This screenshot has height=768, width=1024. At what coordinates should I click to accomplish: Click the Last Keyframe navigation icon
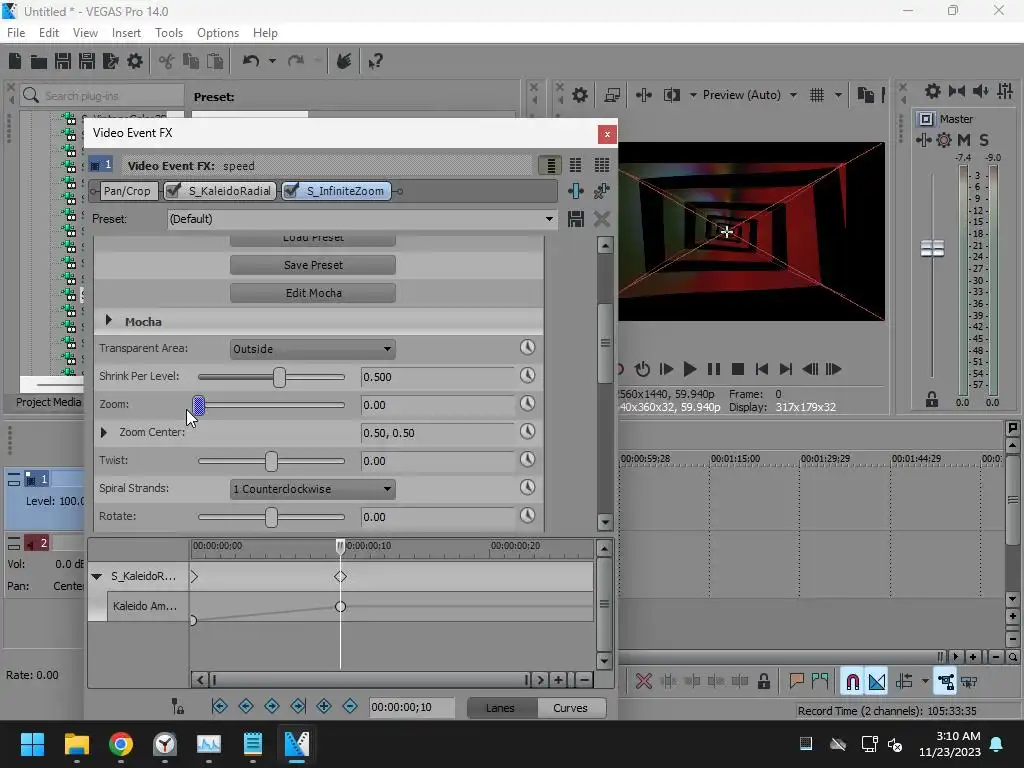coord(298,706)
